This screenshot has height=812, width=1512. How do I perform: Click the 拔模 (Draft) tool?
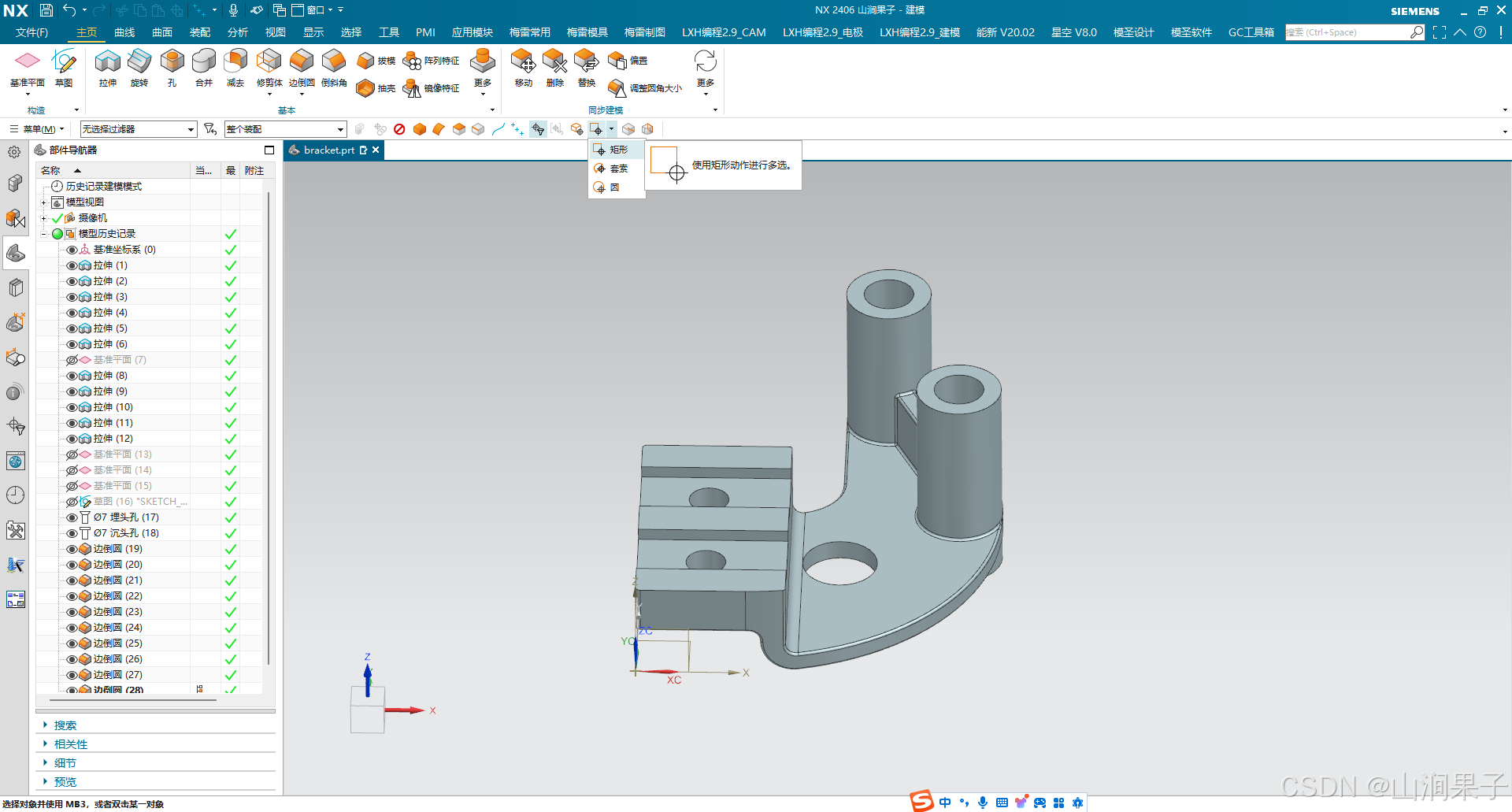point(376,61)
